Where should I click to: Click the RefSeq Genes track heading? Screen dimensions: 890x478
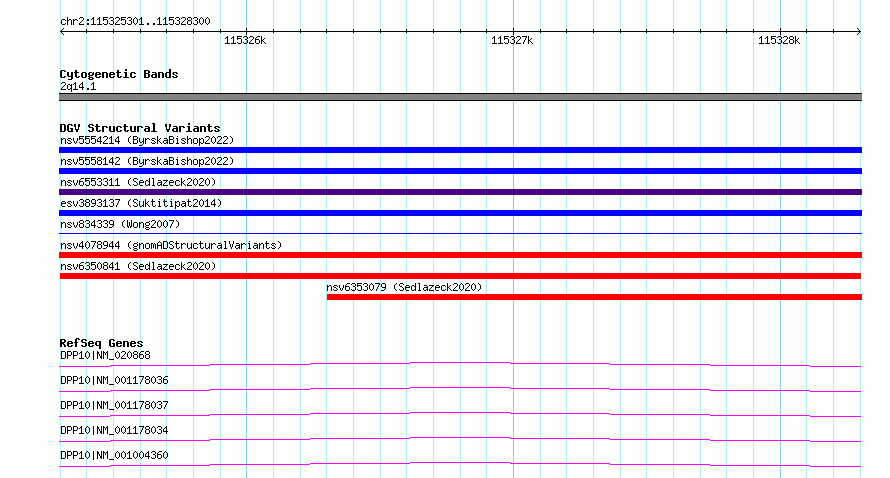point(101,343)
